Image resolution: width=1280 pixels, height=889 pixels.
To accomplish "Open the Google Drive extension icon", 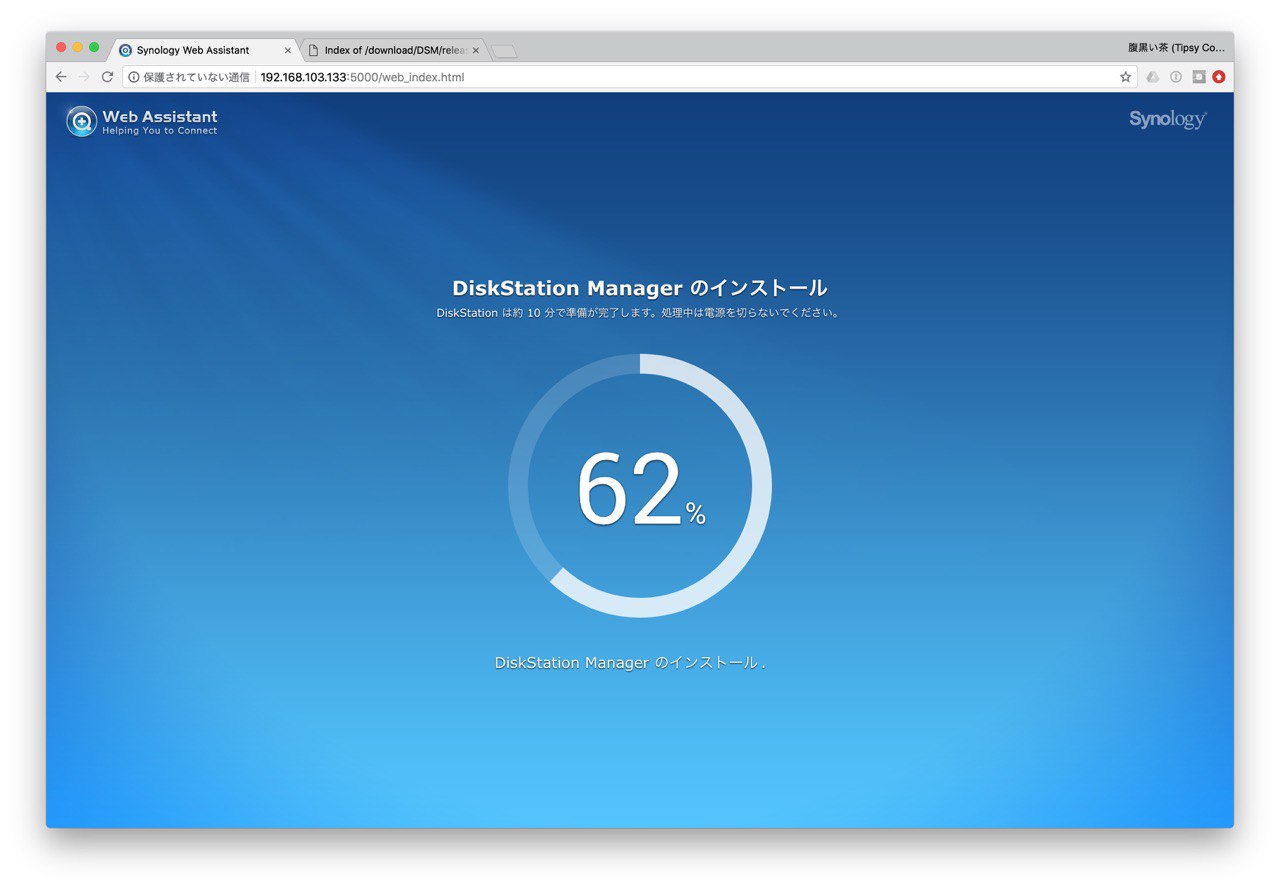I will tap(1152, 77).
